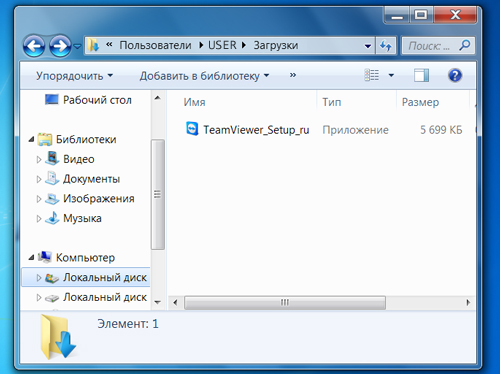This screenshot has width=500, height=374.
Task: Maximize the Explorer window
Action: coord(421,15)
